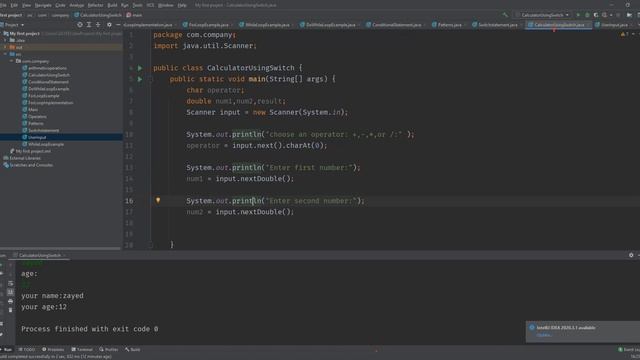Select opened file locate target icon in Project panel
The image size is (640, 360).
(x=80, y=24)
